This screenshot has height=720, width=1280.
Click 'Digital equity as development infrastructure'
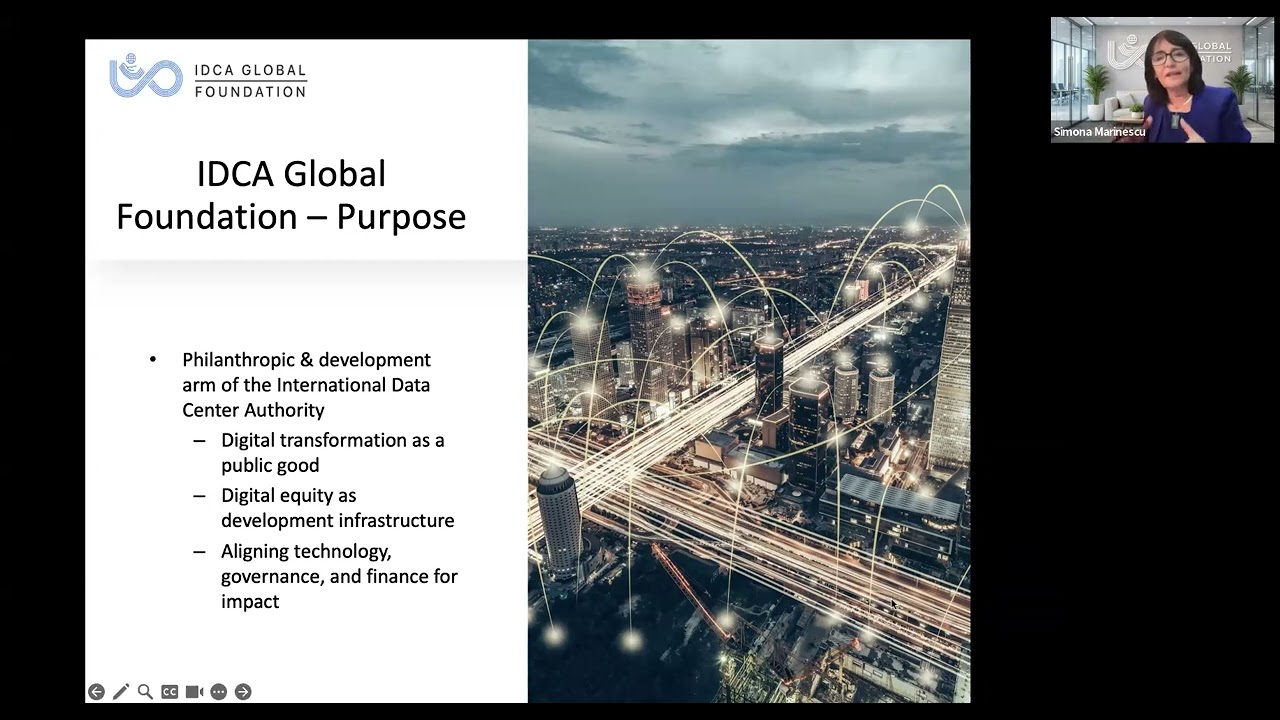(338, 508)
